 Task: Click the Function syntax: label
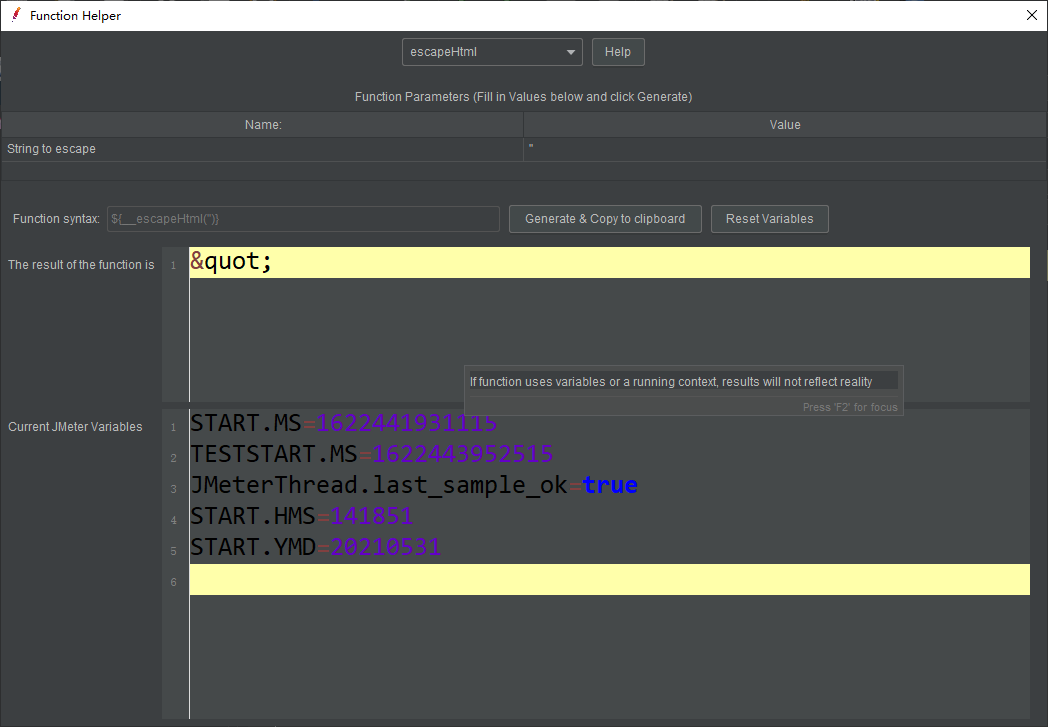[x=56, y=219]
